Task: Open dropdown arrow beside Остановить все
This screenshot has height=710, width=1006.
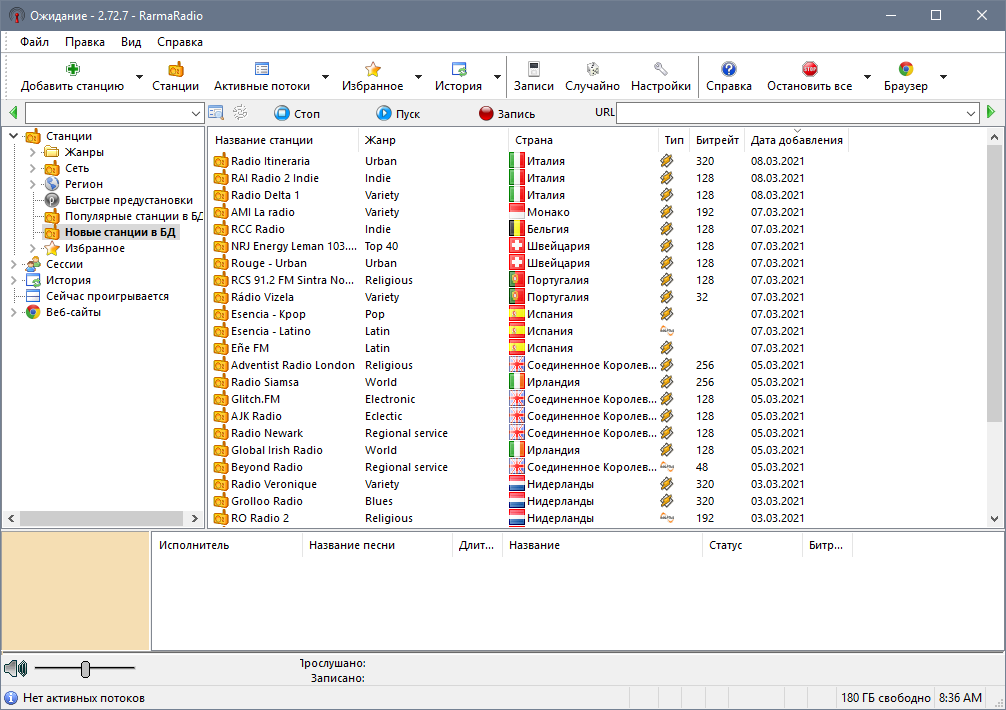Action: click(867, 77)
